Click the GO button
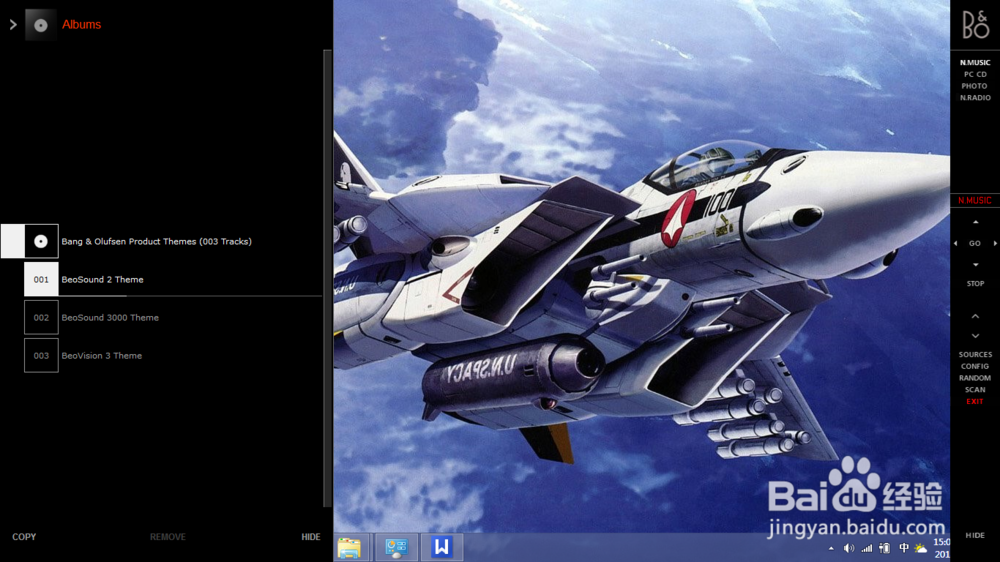The height and width of the screenshot is (562, 1000). point(974,243)
